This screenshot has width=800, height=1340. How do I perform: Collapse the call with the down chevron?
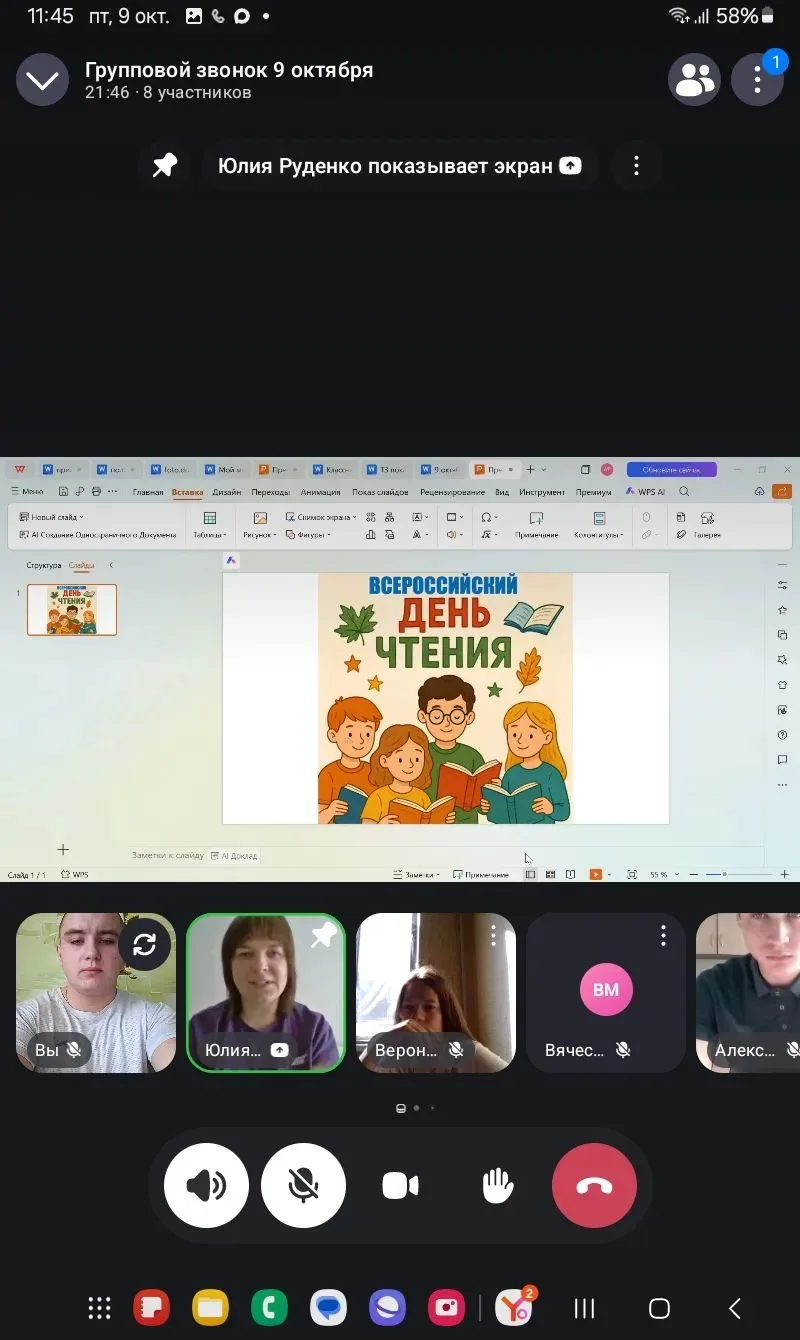[42, 79]
